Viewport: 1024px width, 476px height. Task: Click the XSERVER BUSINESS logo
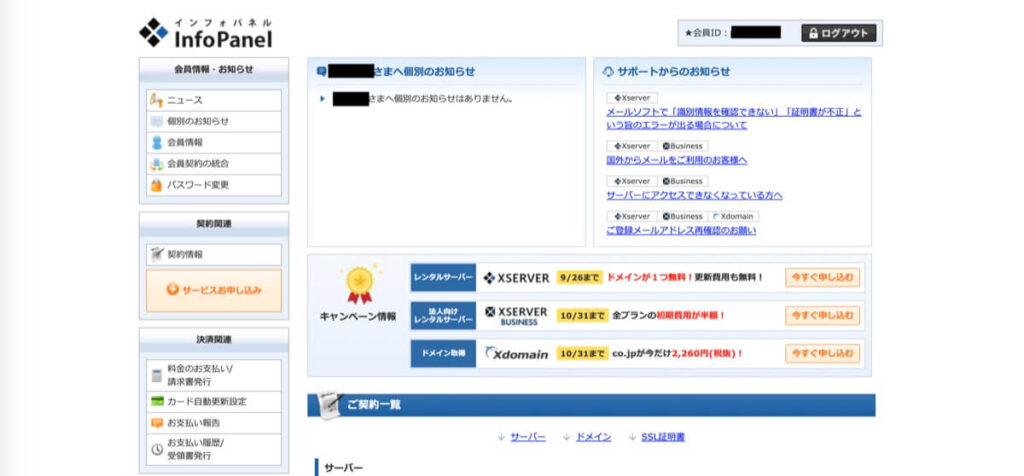516,315
